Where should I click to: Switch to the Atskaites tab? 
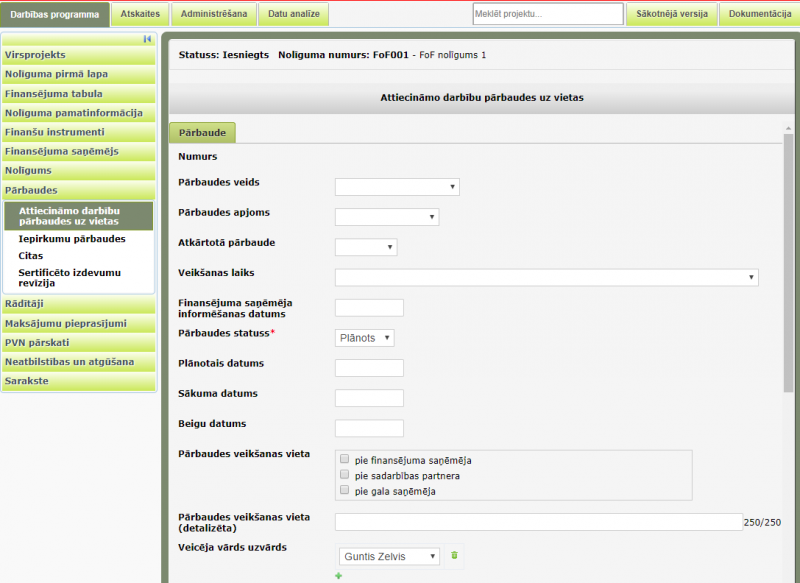pos(139,14)
